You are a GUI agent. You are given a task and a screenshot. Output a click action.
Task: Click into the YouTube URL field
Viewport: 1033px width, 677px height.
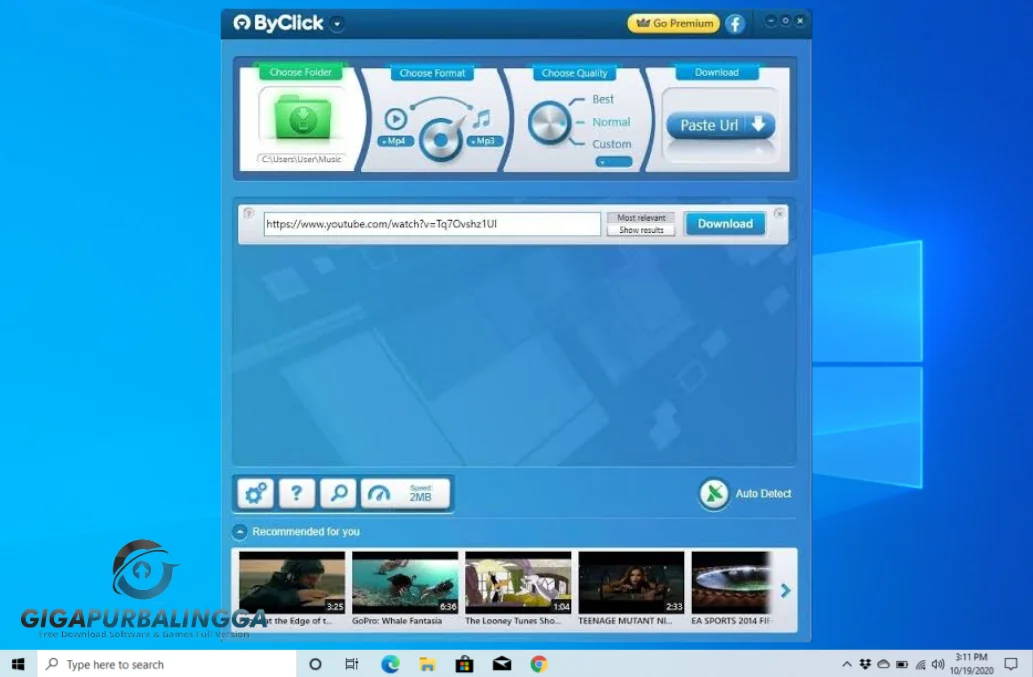[432, 224]
